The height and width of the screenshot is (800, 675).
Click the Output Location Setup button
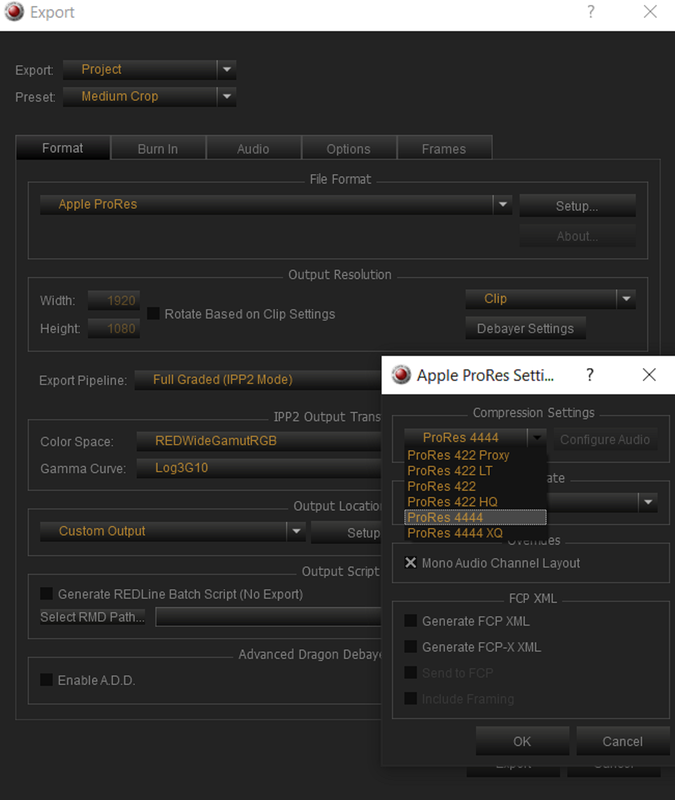pos(347,533)
